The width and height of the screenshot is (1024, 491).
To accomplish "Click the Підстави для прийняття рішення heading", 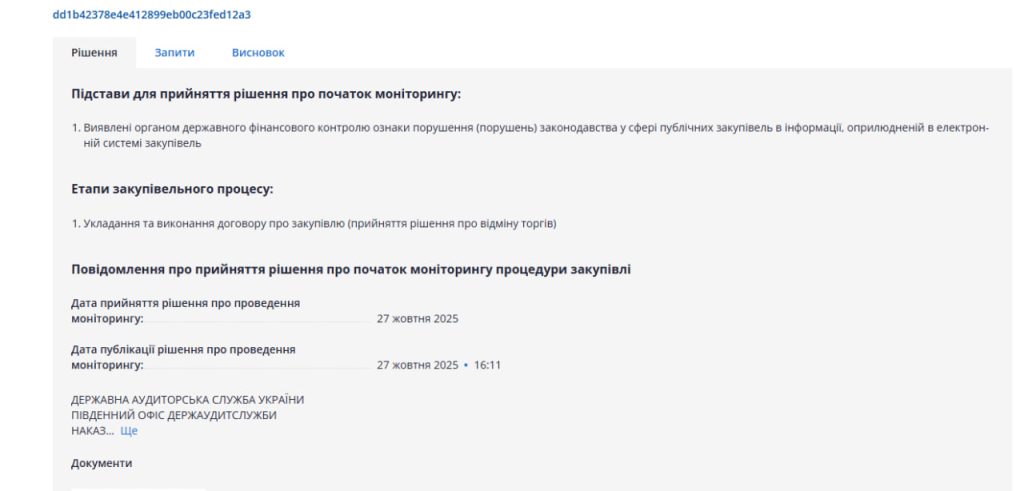I will click(x=265, y=94).
